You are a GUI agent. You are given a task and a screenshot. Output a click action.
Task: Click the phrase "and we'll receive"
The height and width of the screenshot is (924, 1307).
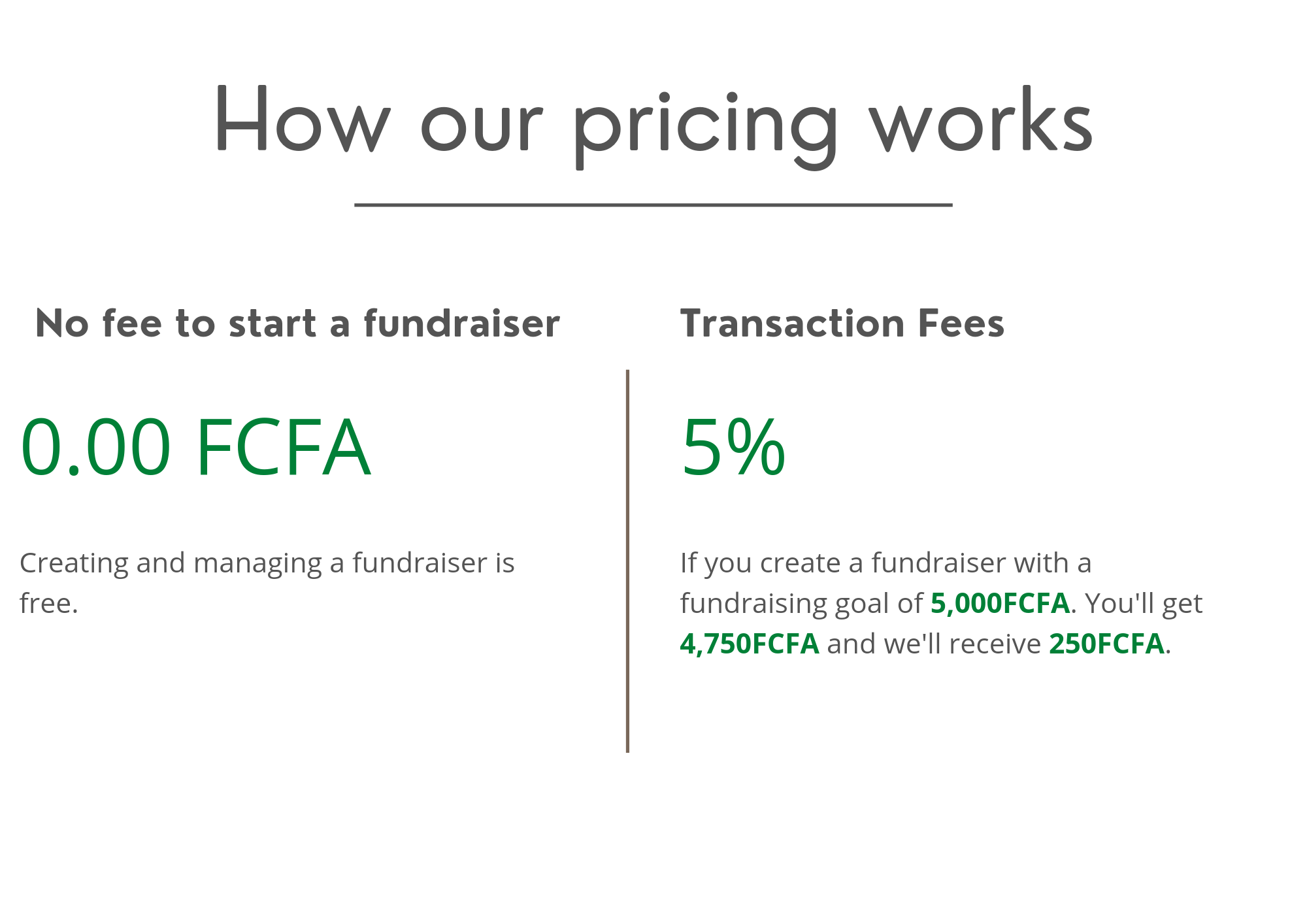tap(934, 644)
